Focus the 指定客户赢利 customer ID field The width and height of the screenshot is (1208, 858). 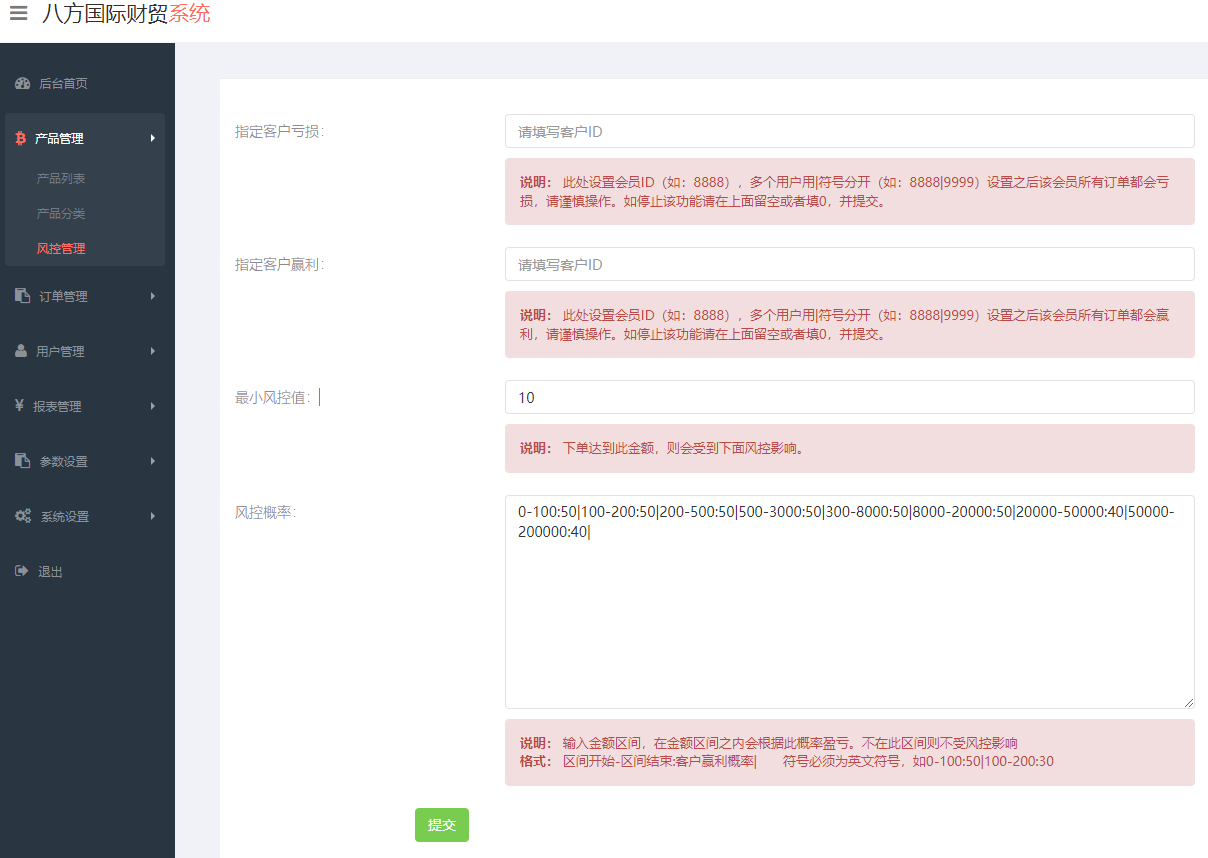coord(849,265)
